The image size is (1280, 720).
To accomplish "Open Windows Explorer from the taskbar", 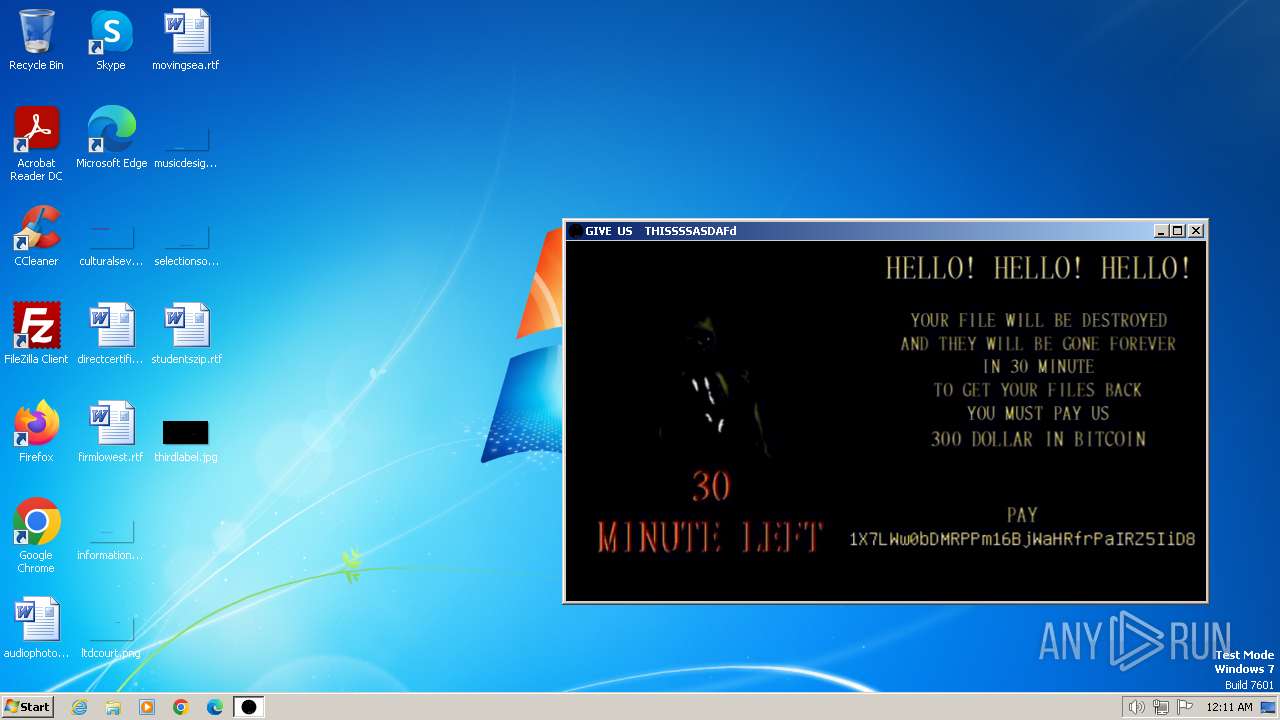I will tap(113, 707).
